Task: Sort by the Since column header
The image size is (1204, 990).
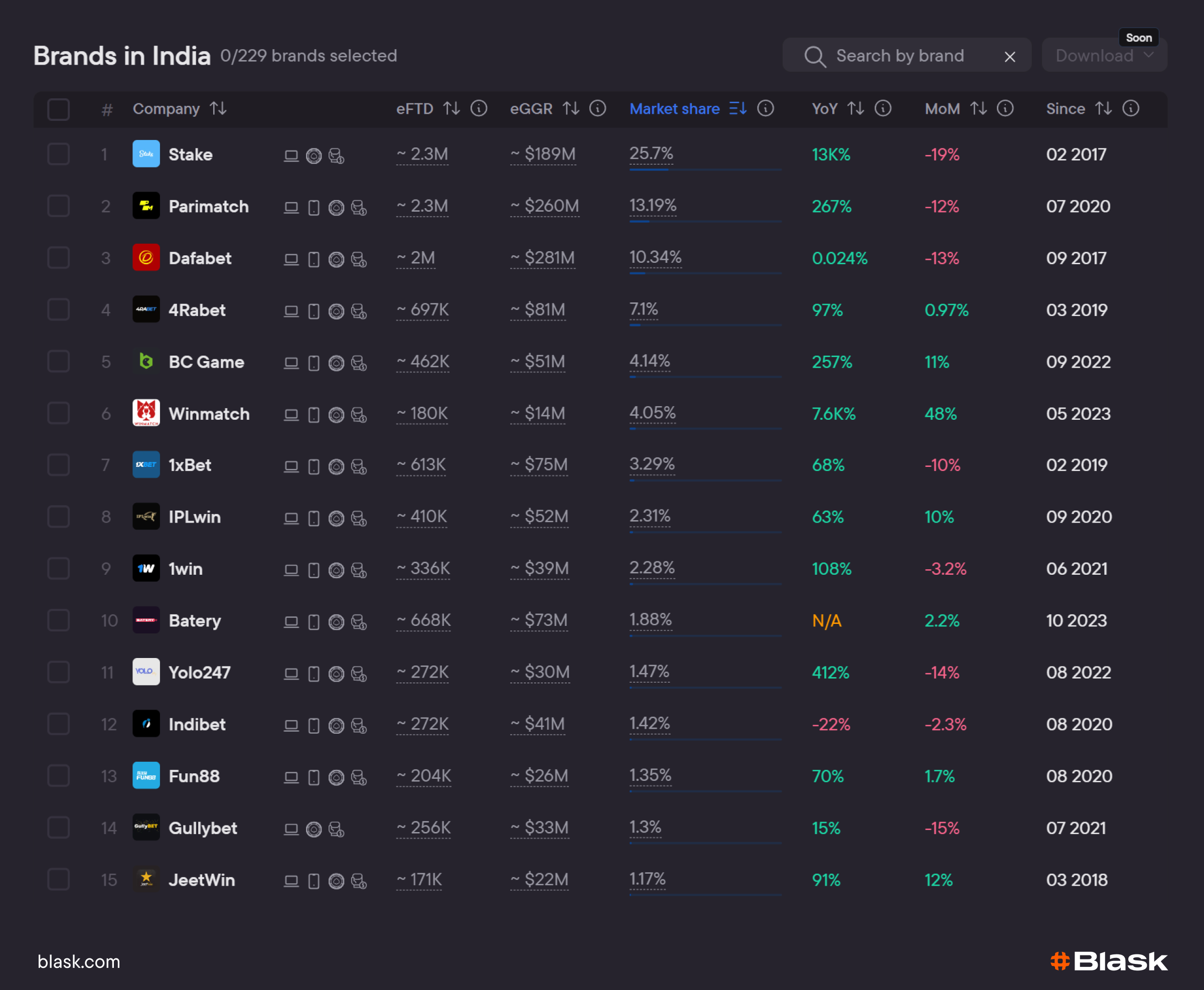Action: point(1065,108)
